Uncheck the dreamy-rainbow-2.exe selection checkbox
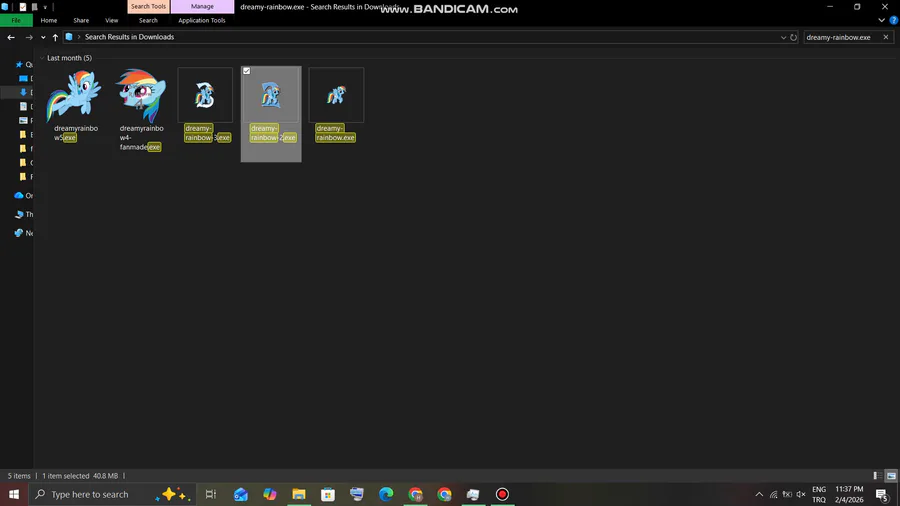Image resolution: width=900 pixels, height=506 pixels. click(x=247, y=71)
